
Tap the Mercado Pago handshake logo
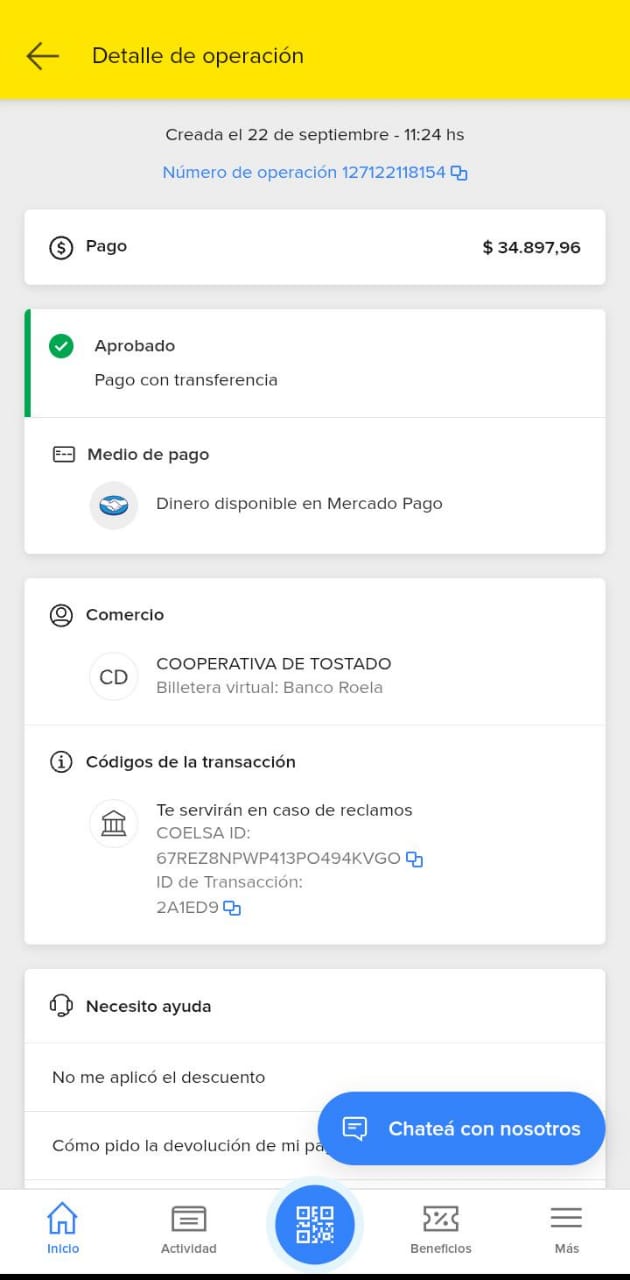pos(114,505)
